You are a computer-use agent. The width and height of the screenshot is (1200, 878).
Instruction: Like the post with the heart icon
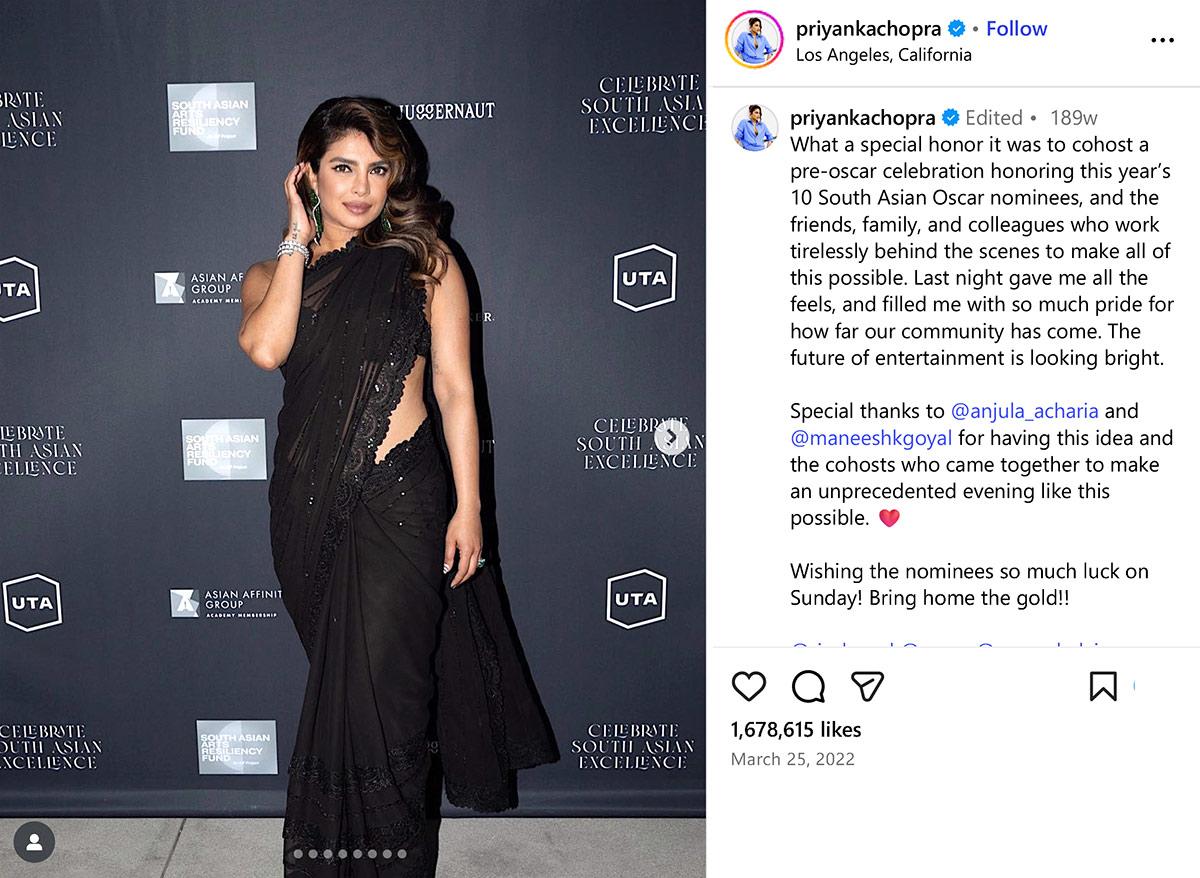[x=749, y=686]
